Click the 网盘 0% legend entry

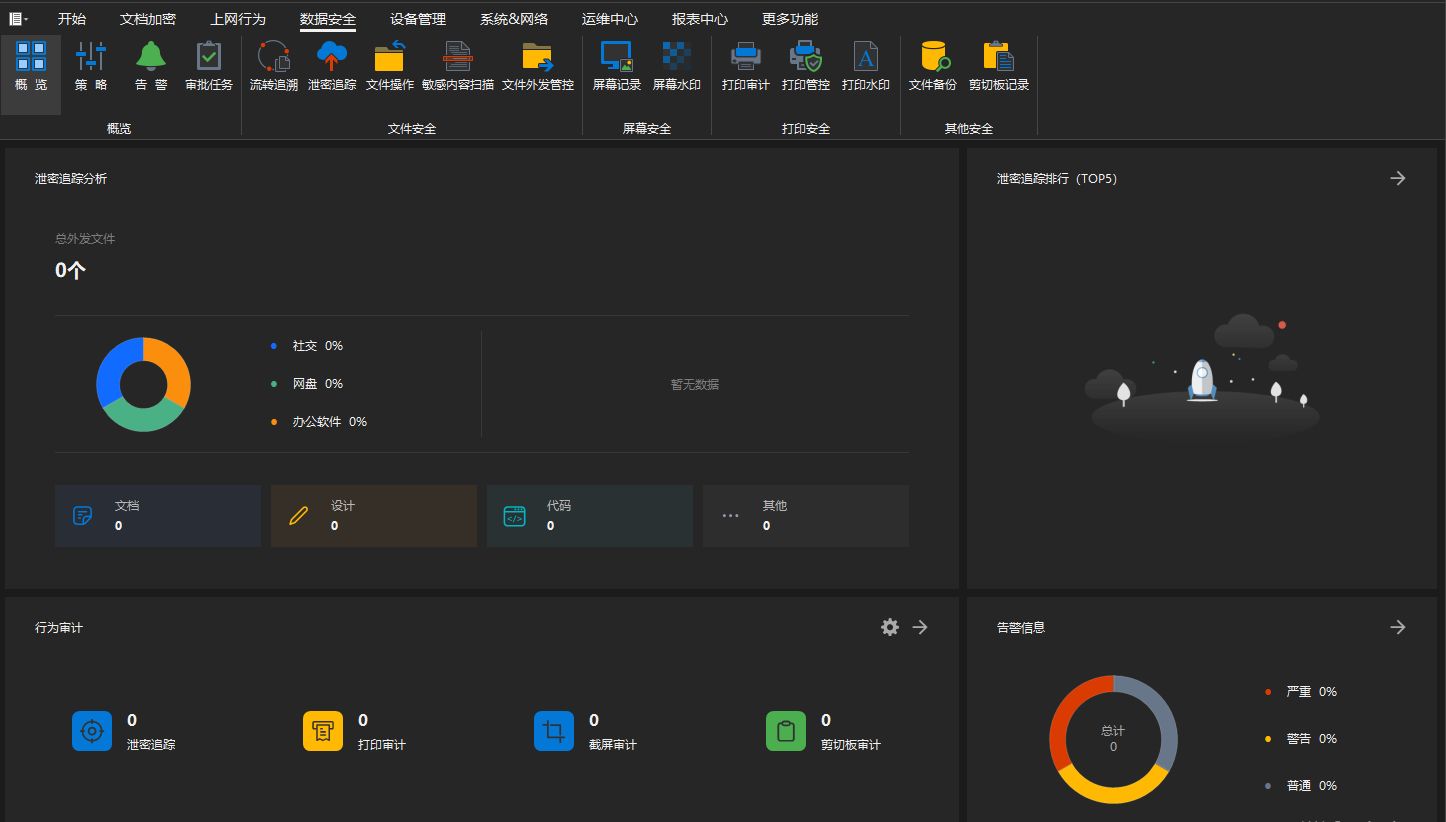point(307,384)
